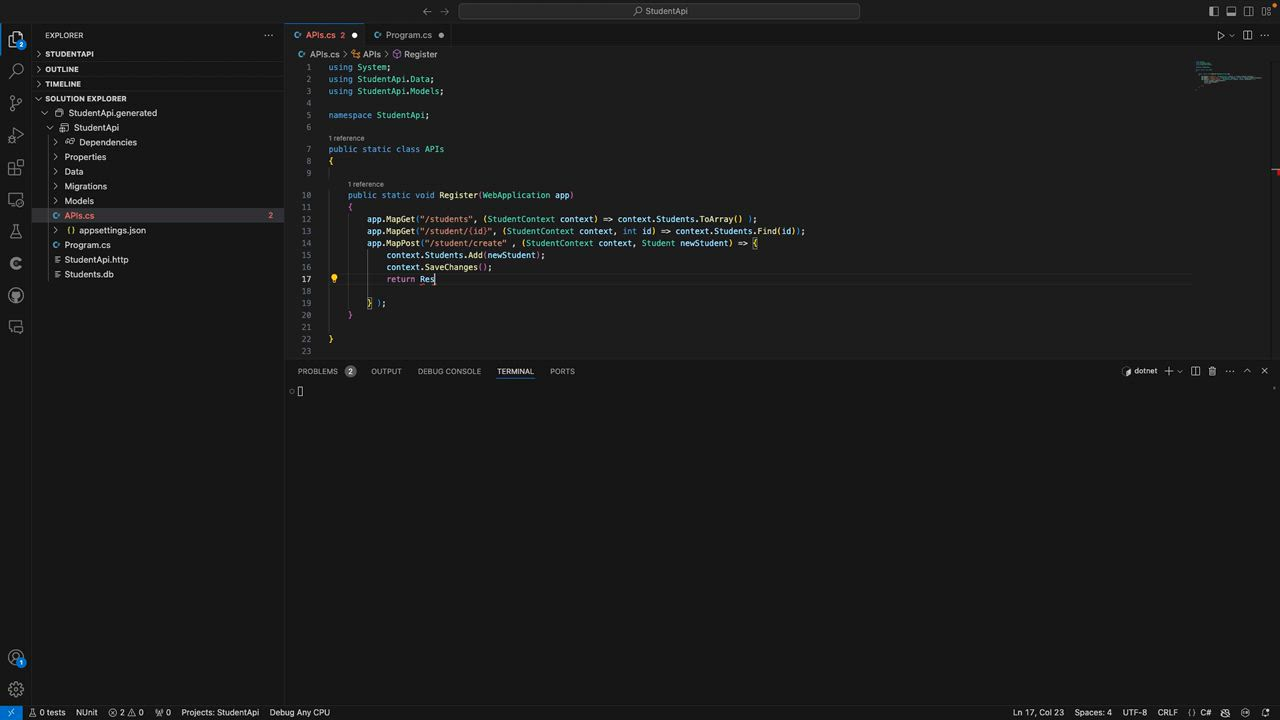Toggle the primary side bar visibility

tap(1214, 11)
